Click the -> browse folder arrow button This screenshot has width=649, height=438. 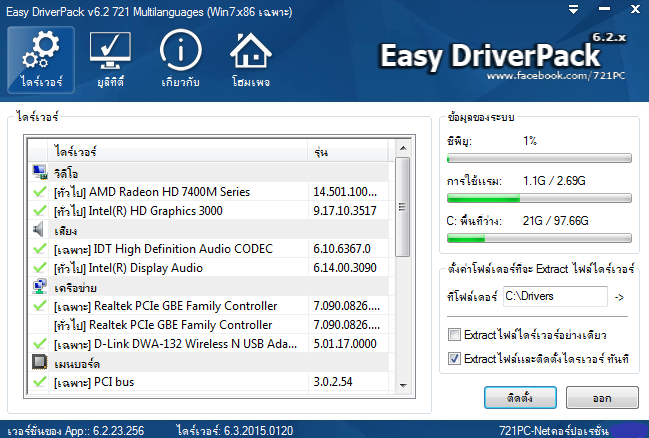tap(619, 297)
